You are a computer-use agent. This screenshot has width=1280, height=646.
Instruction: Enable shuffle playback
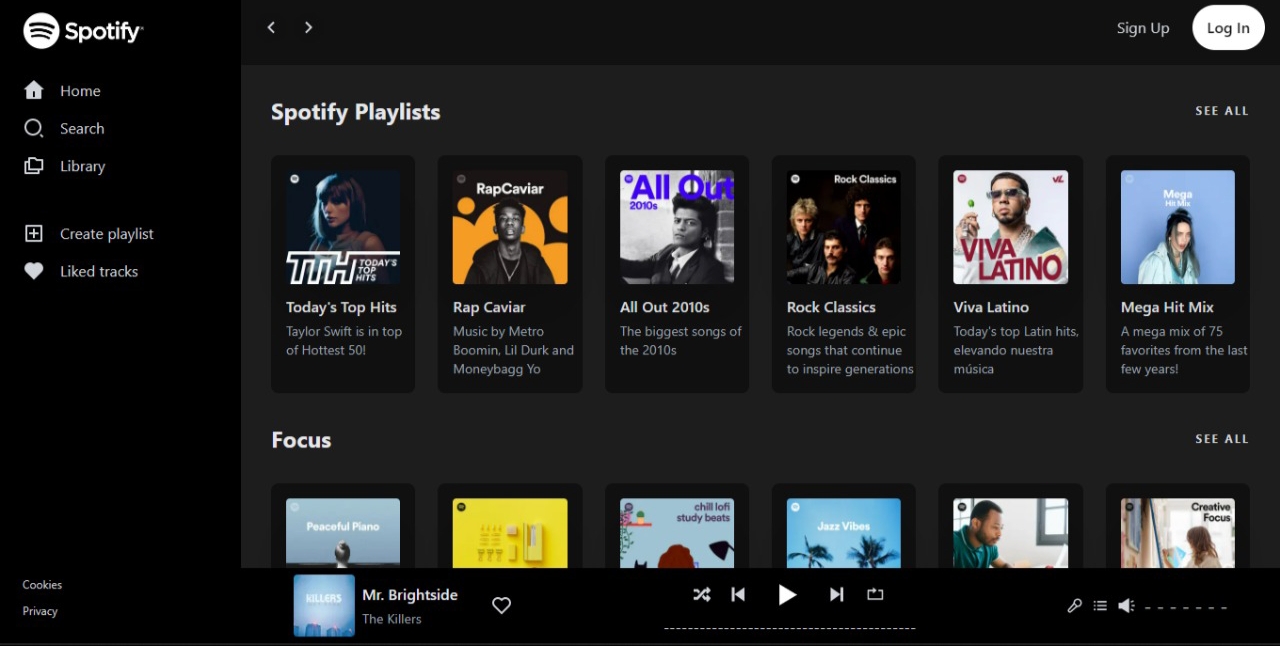(701, 594)
